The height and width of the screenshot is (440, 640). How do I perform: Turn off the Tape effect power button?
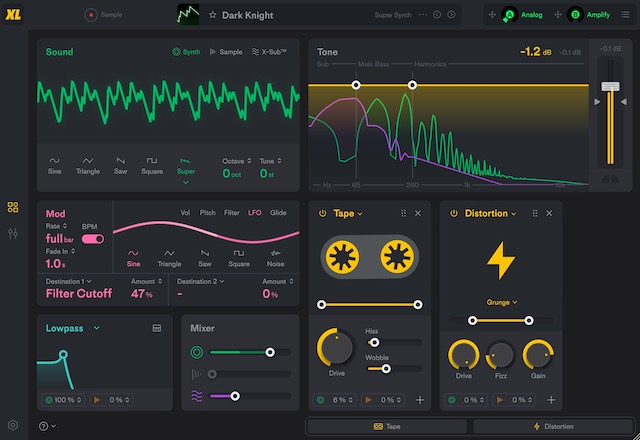pos(323,213)
